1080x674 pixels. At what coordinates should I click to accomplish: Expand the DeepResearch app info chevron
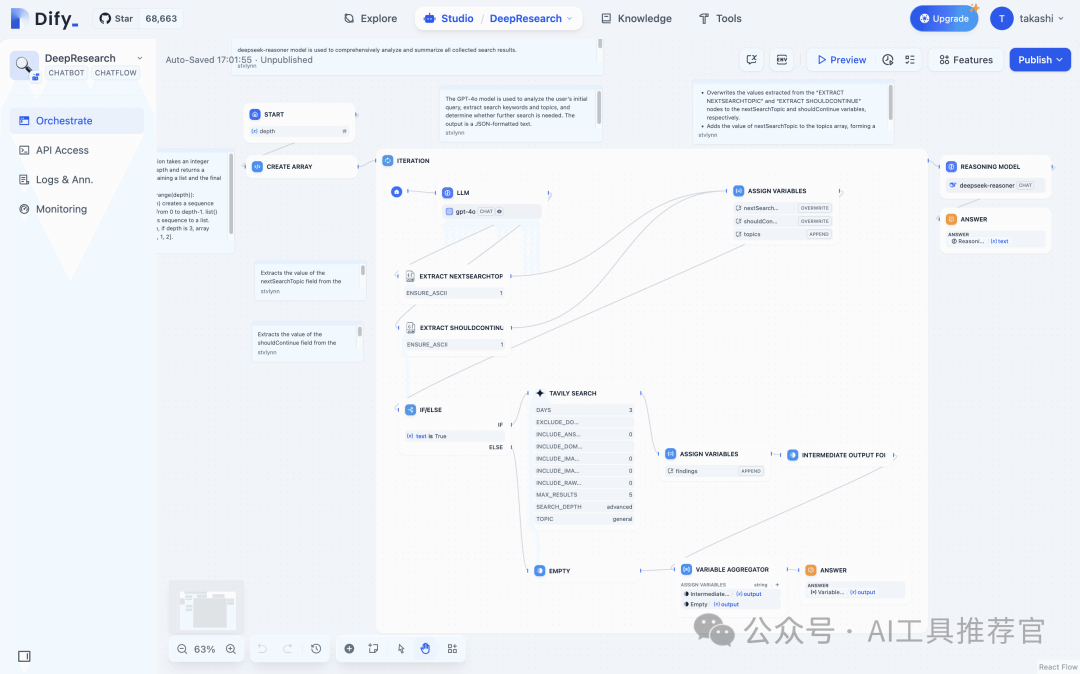140,58
